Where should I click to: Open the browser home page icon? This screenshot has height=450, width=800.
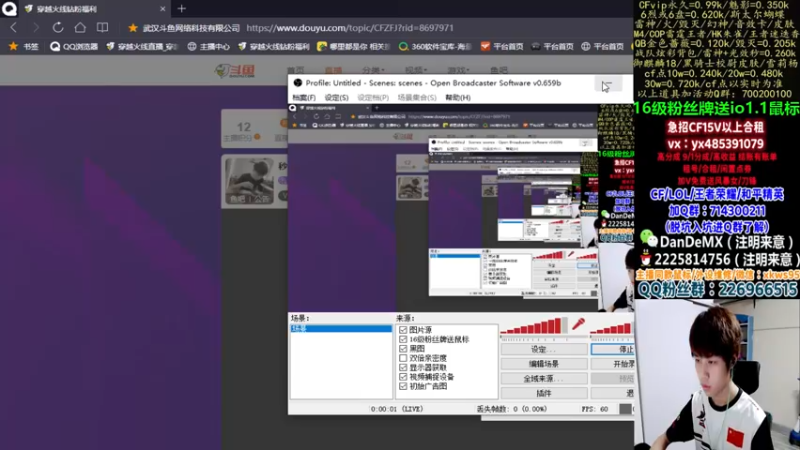(80, 28)
